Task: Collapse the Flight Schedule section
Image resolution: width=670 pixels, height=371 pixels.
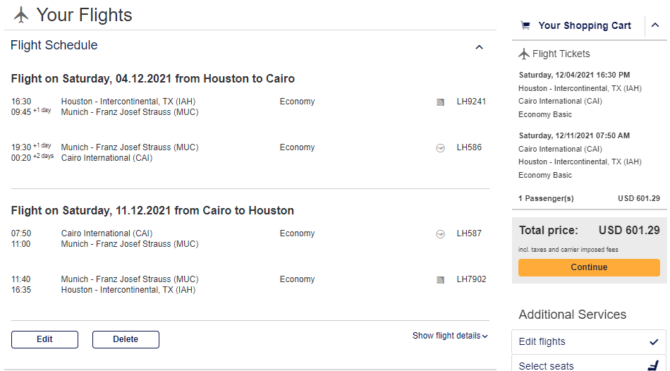Action: 479,47
